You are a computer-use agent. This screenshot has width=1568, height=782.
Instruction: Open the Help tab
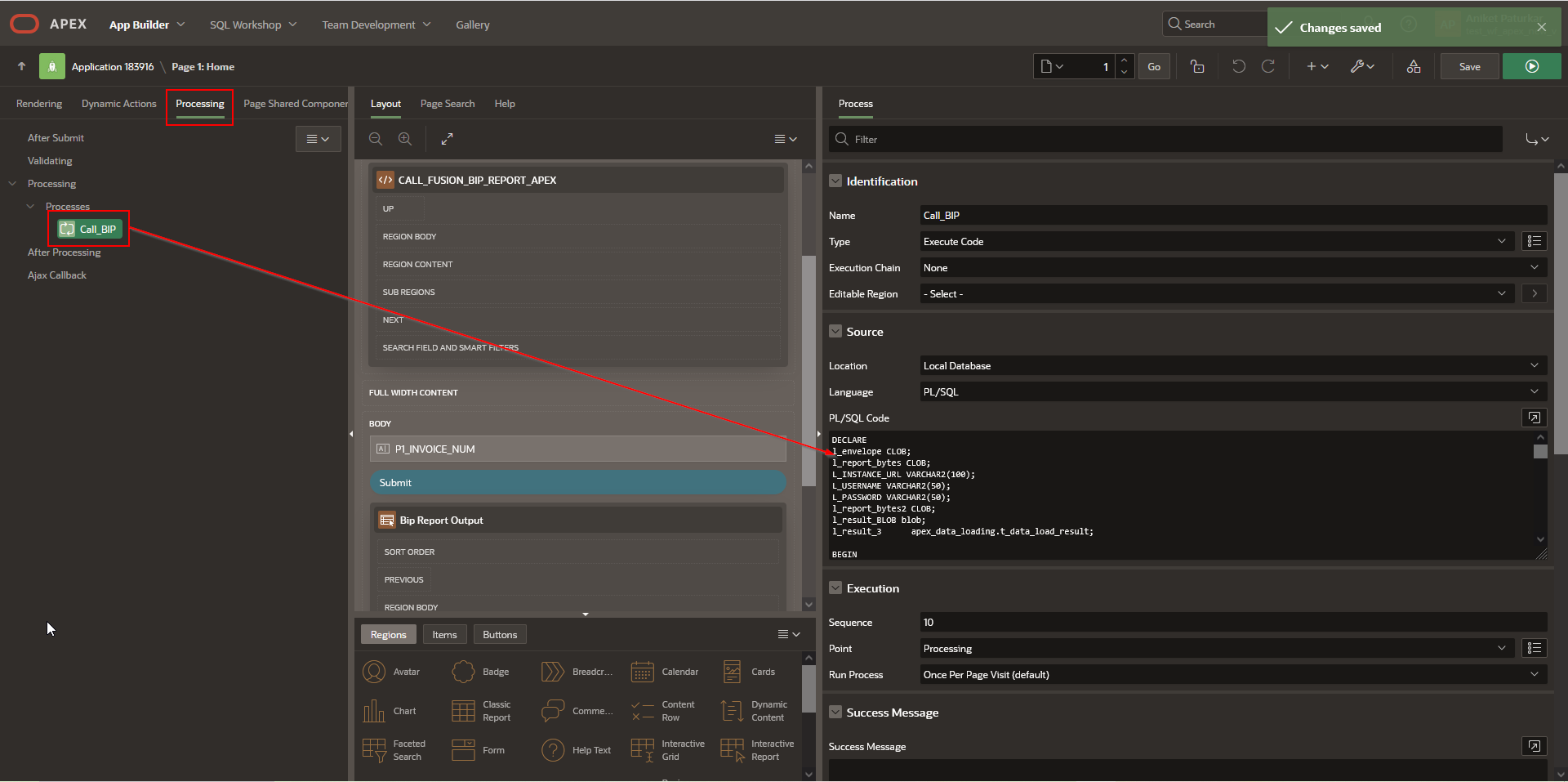click(505, 104)
